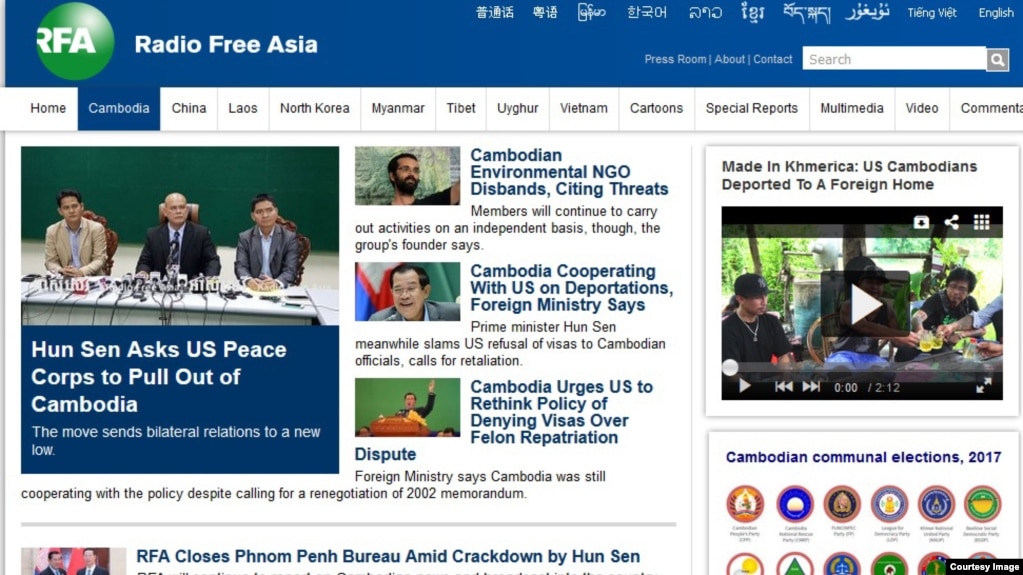
Task: Click the podium speaker article thumbnail
Action: (407, 407)
